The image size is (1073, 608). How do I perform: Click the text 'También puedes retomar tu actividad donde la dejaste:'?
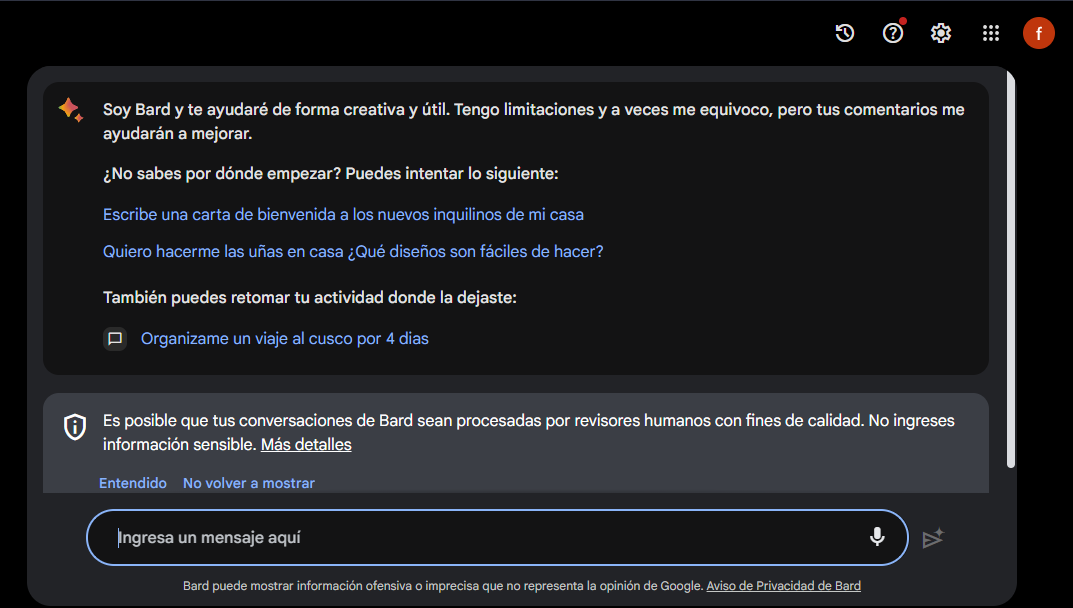click(310, 297)
